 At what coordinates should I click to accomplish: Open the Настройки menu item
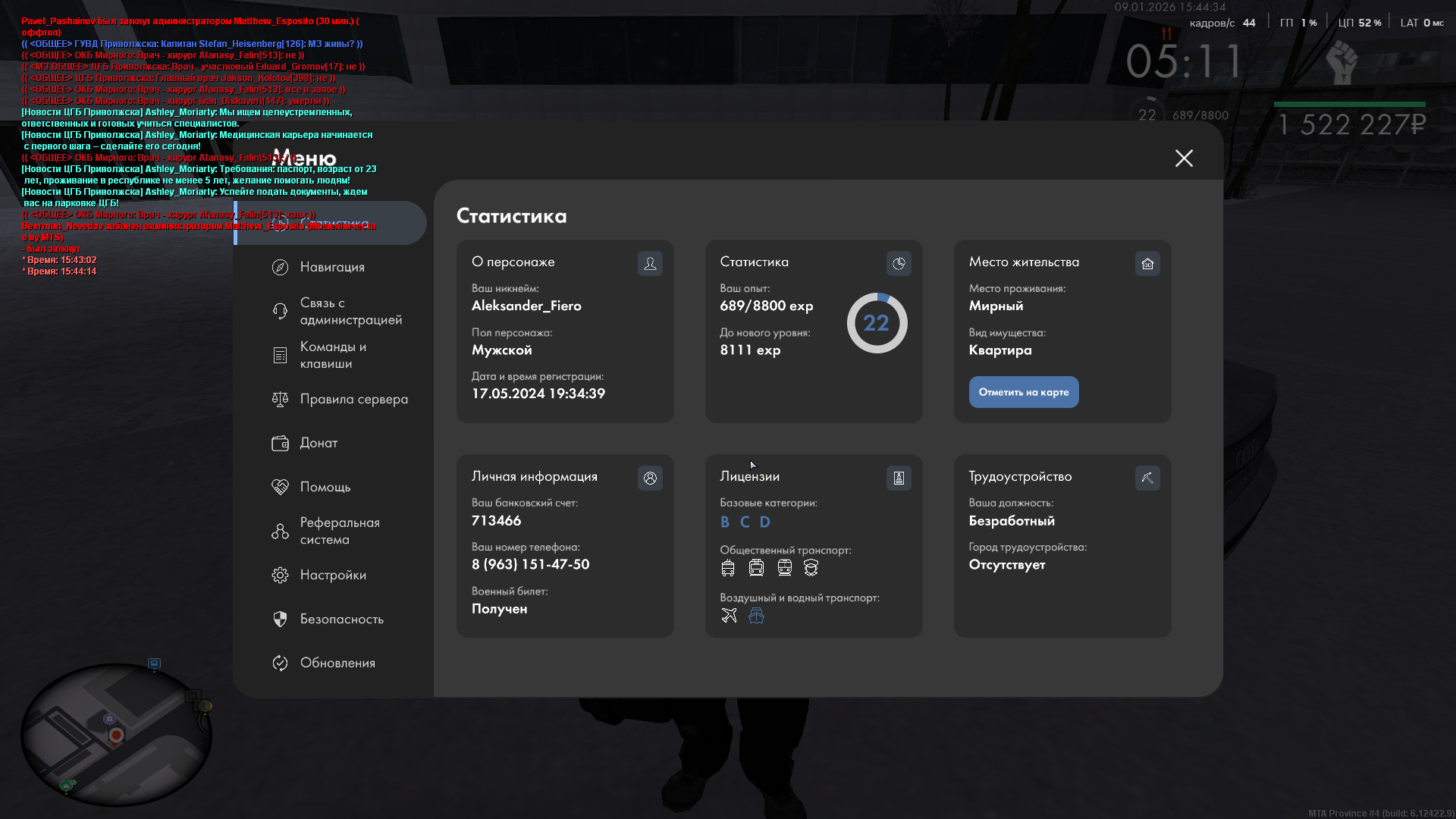332,575
